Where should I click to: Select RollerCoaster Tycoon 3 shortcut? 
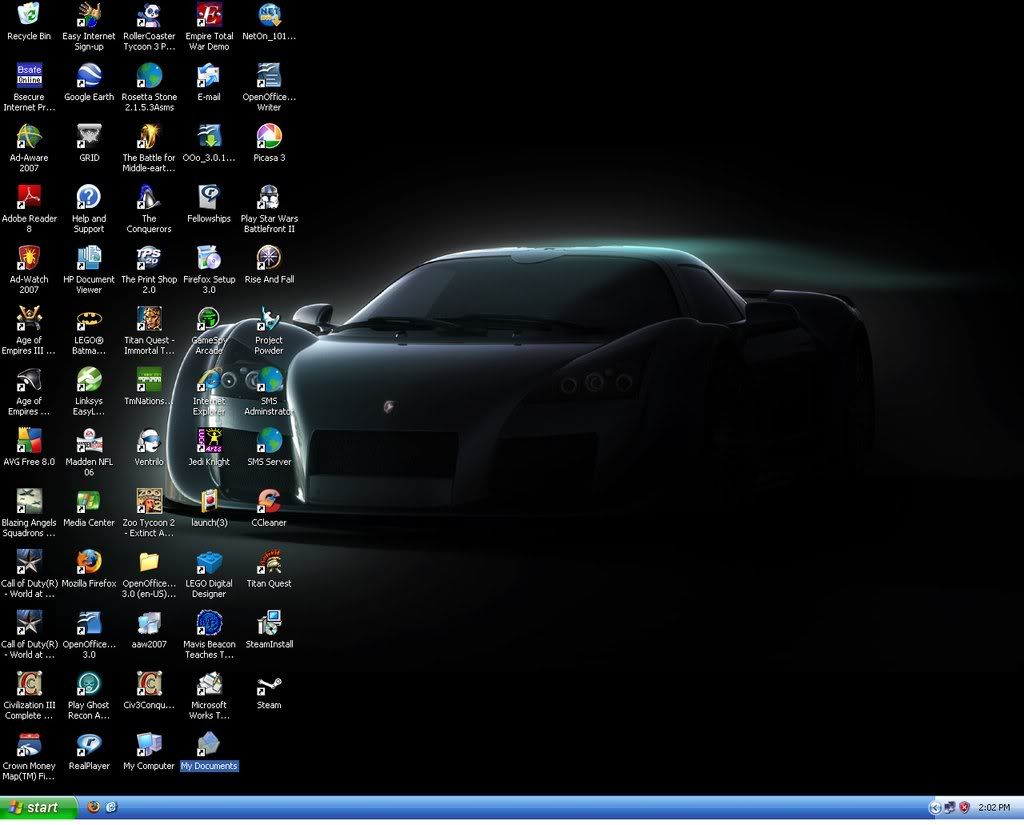(149, 15)
